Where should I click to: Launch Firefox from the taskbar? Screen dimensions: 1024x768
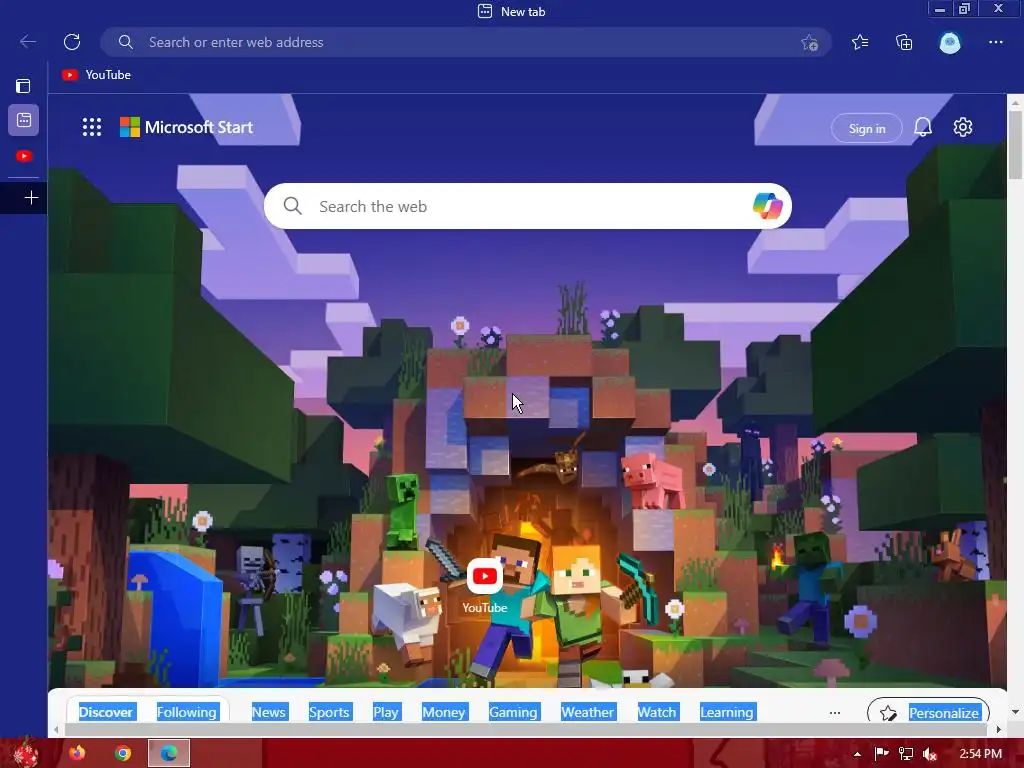point(78,754)
